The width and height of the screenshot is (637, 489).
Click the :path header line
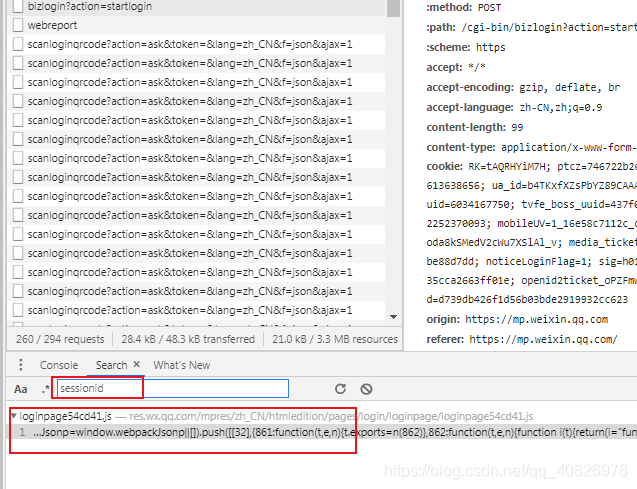tap(531, 27)
